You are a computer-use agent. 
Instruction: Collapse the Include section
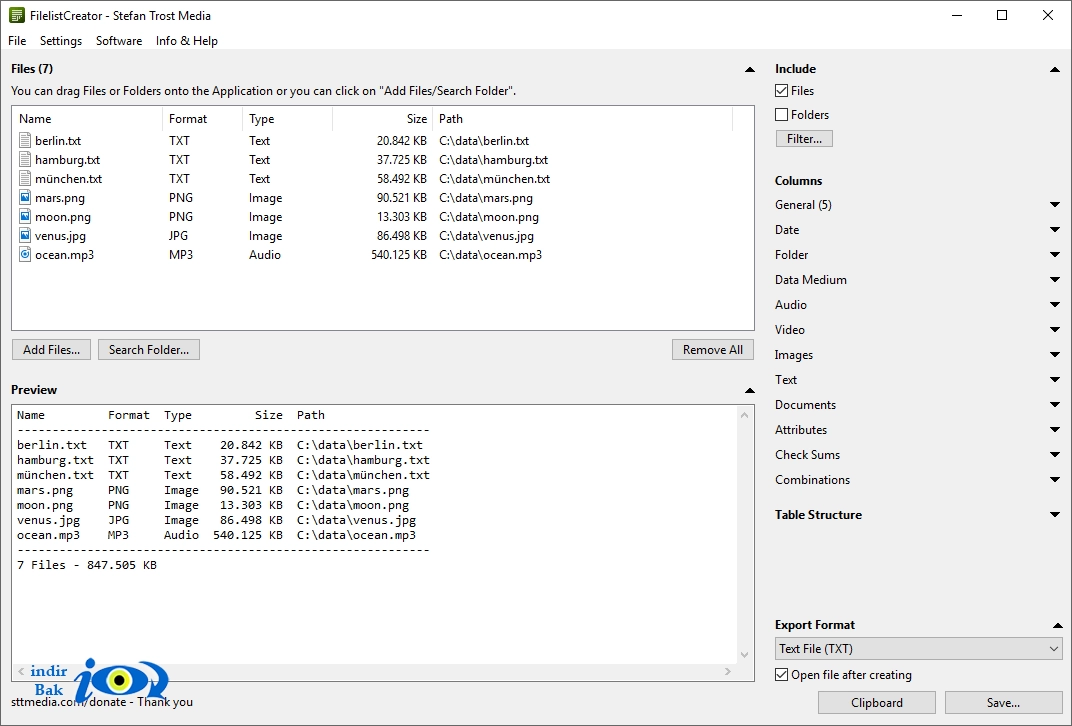click(x=1054, y=69)
